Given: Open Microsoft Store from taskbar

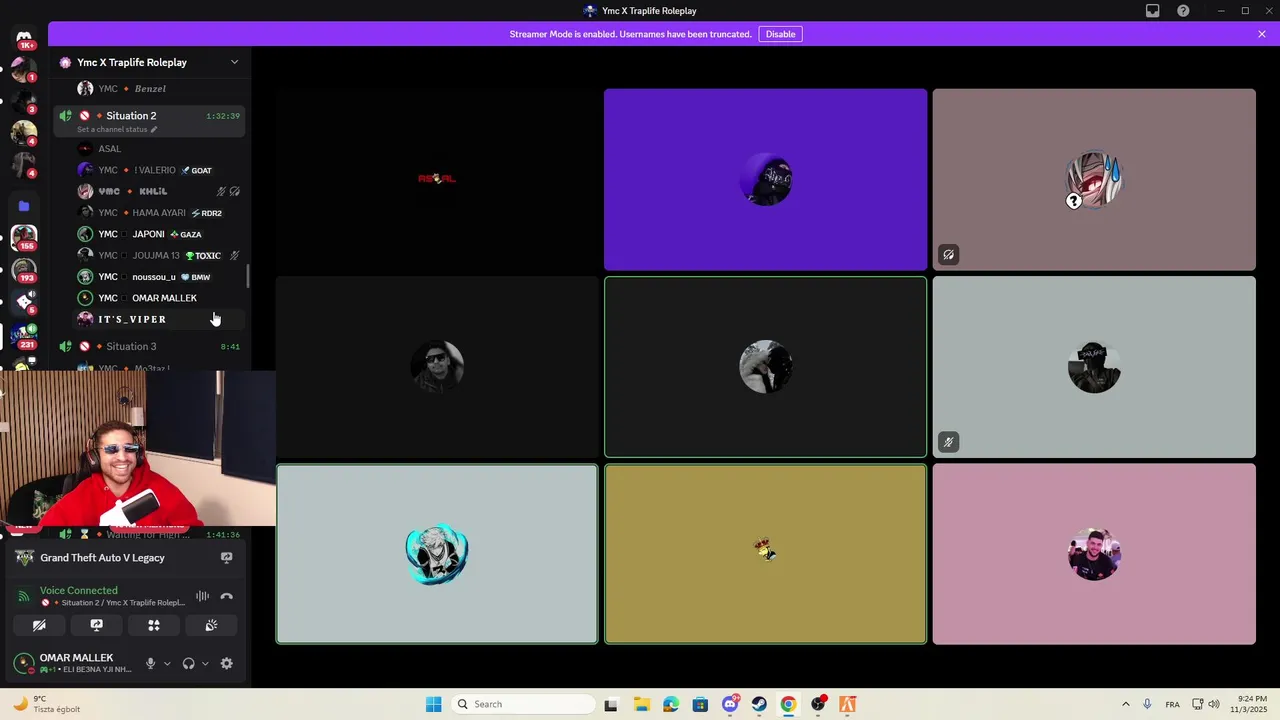Looking at the screenshot, I should click(700, 704).
